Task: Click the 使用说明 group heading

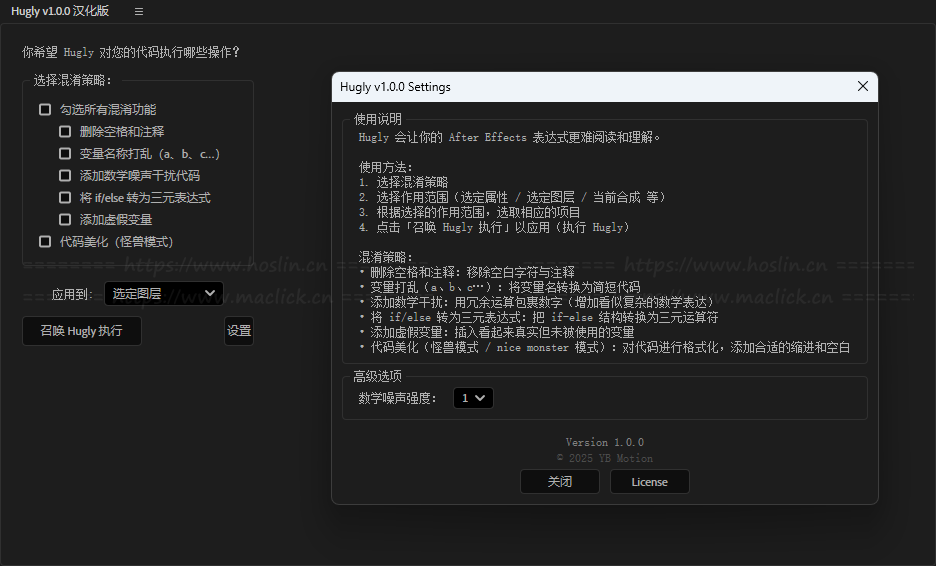Action: 378,119
